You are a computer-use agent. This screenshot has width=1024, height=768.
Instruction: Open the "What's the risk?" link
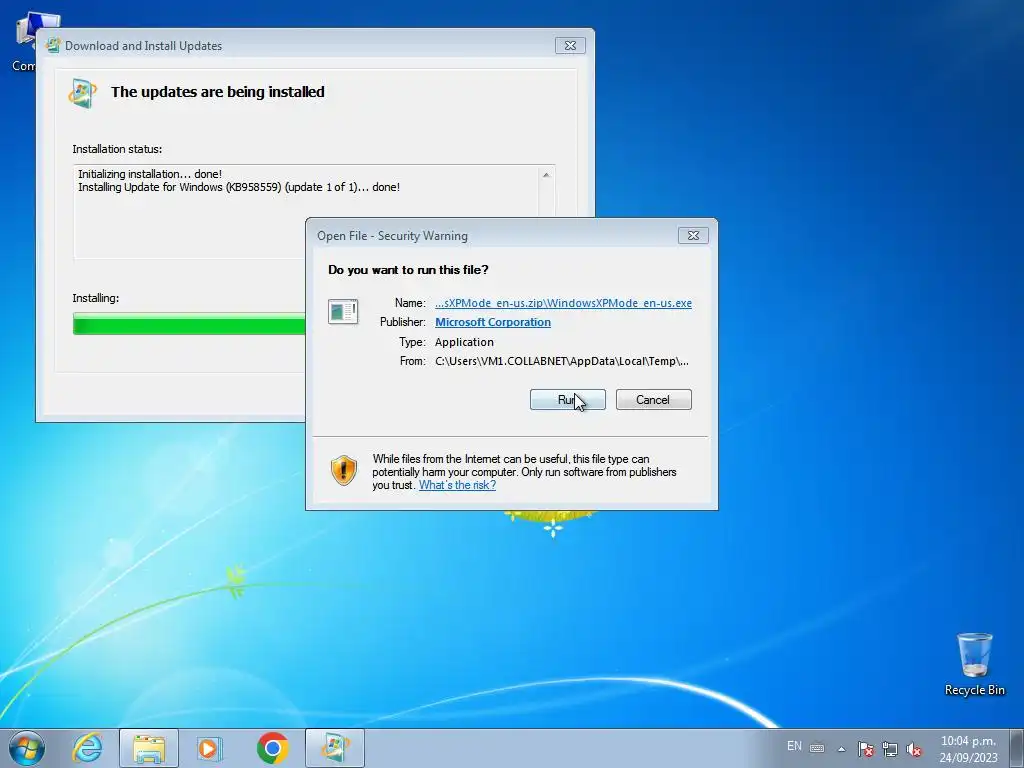[x=457, y=485]
